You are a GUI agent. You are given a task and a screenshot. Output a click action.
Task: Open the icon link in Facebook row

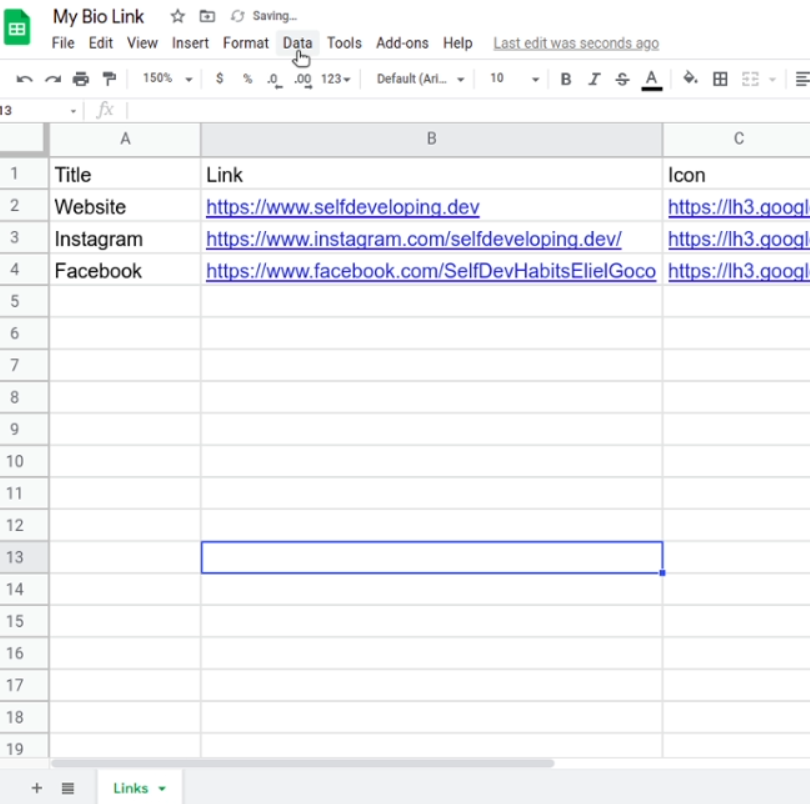pos(739,271)
